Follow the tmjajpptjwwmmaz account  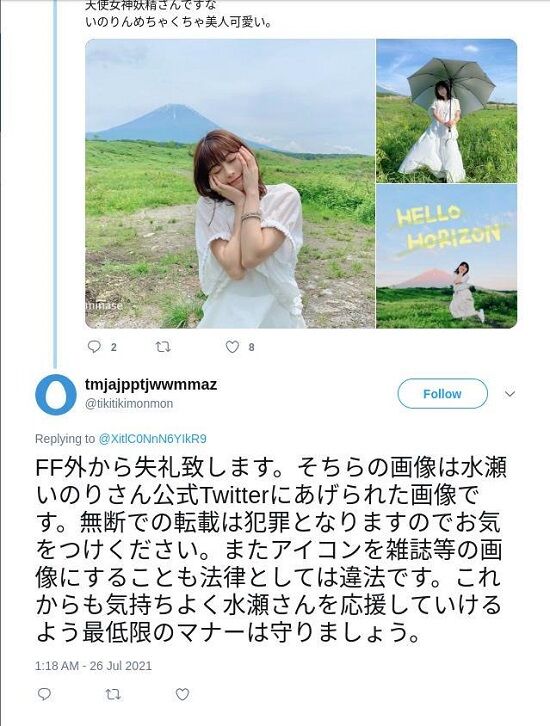(x=442, y=394)
